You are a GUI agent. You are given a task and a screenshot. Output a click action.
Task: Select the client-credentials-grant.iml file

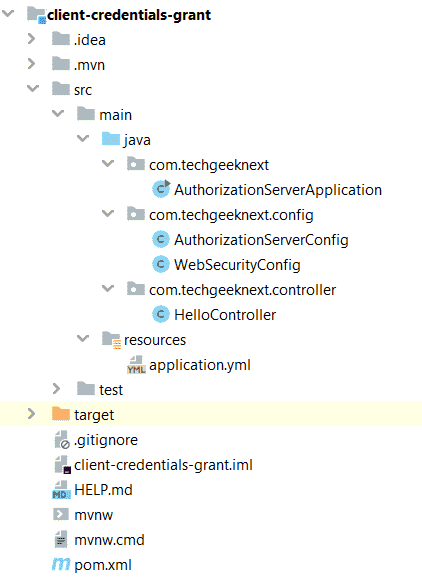[163, 465]
